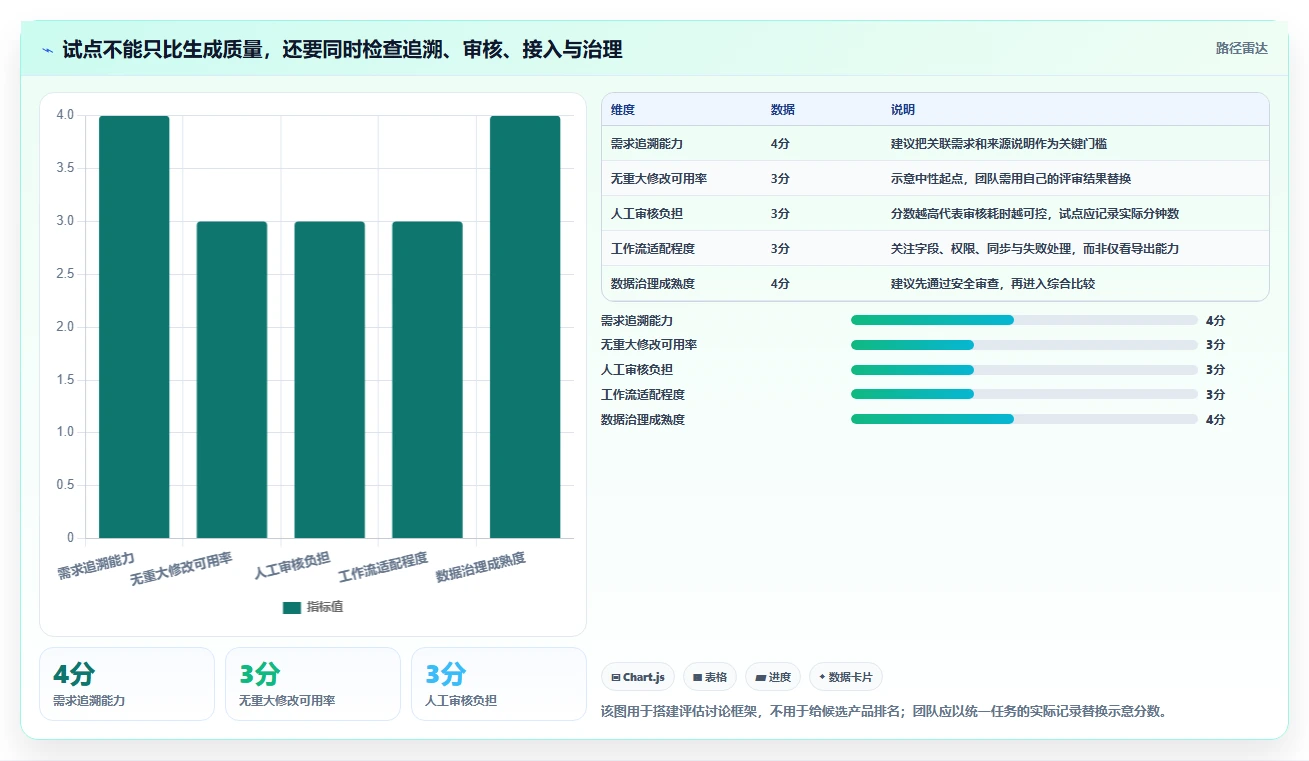Select the 无重大修改可用率 cell in the table
1309x761 pixels.
point(659,179)
